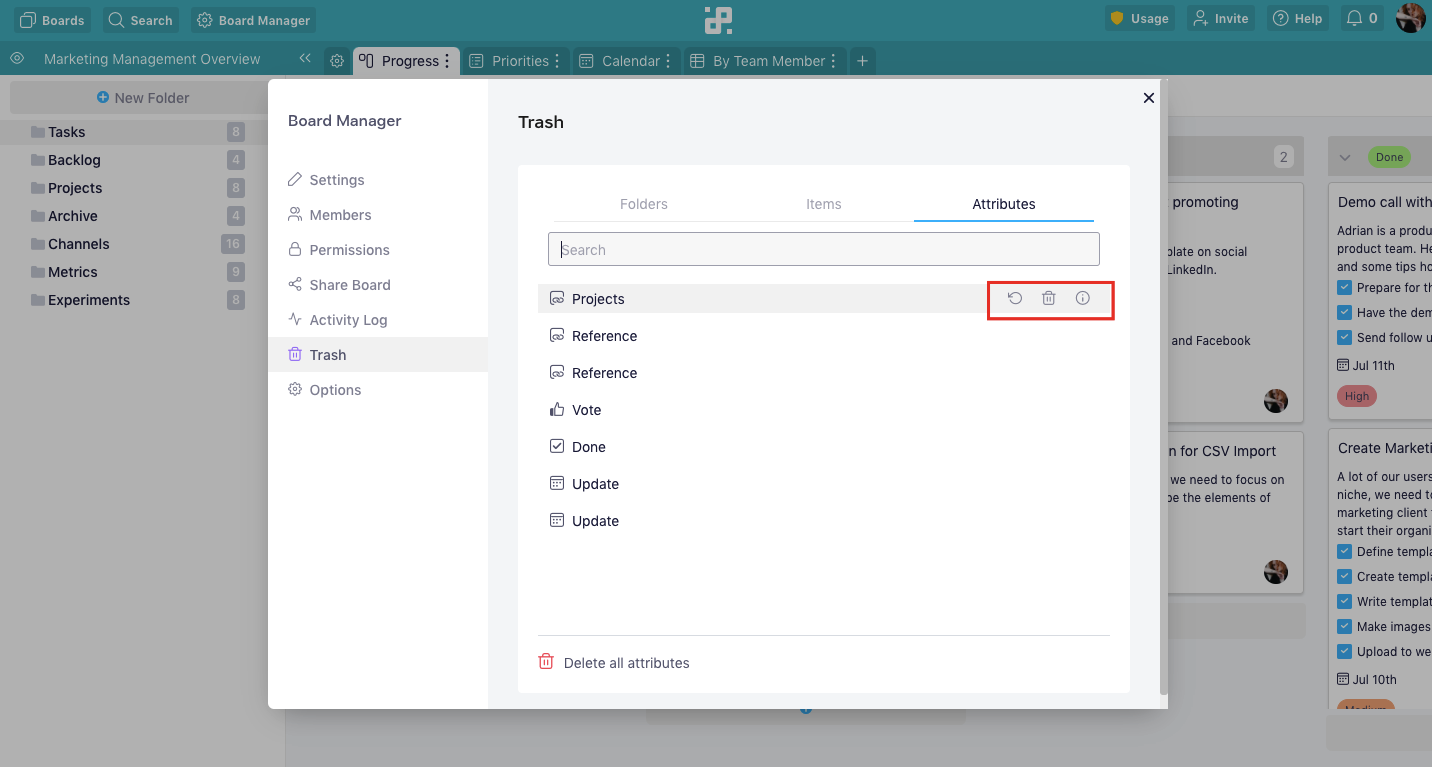Collapse the Done column chevron
Viewport: 1432px width, 767px height.
(1345, 157)
